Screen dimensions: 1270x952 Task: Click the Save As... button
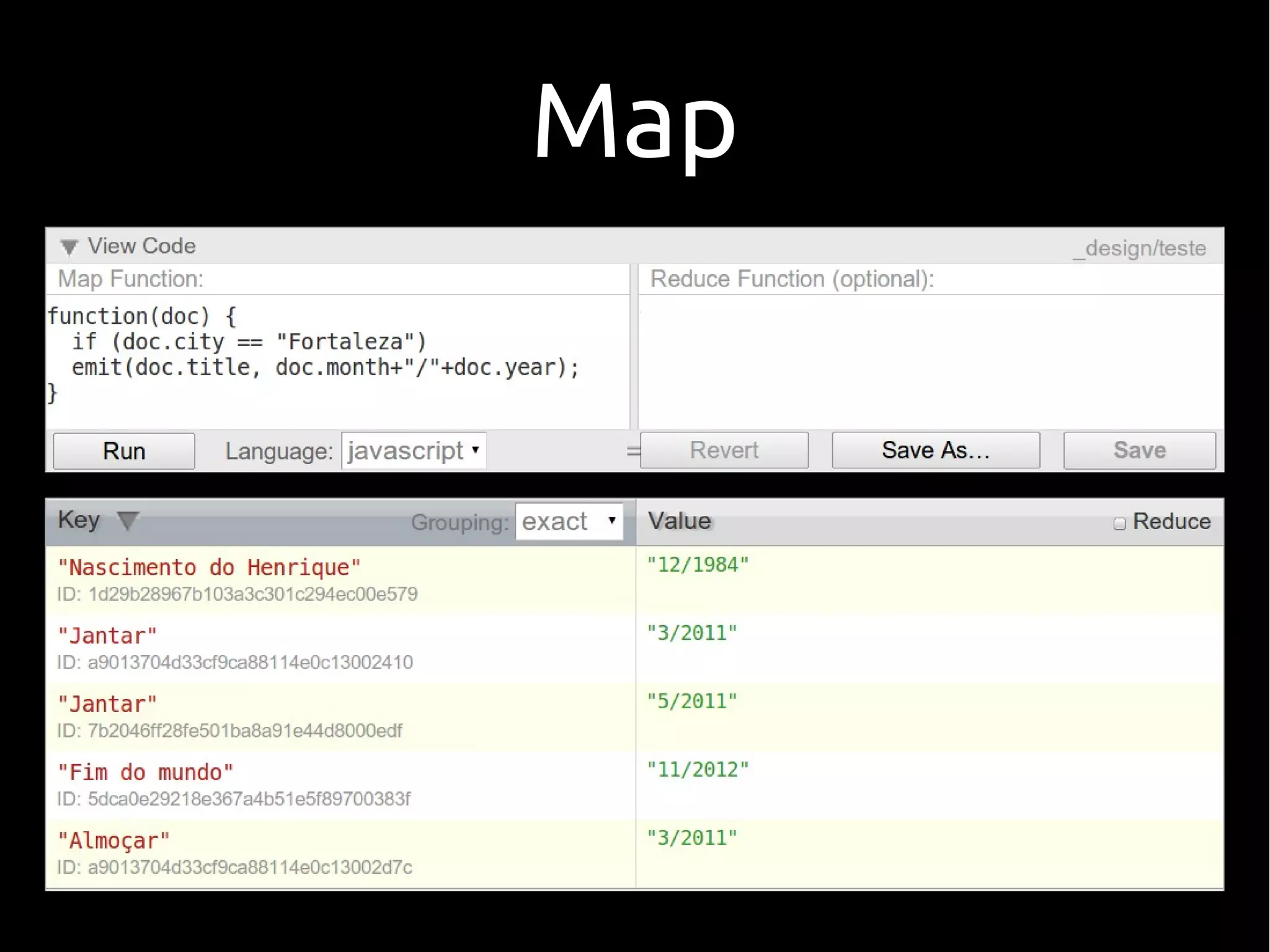click(x=935, y=450)
